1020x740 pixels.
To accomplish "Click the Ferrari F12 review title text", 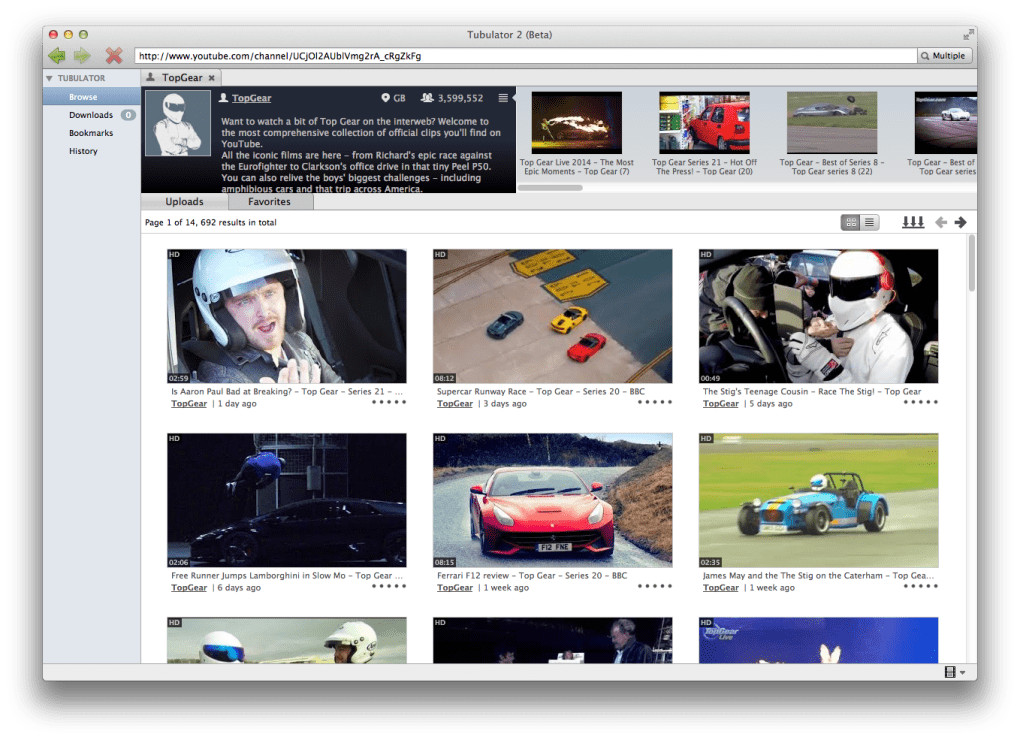I will pos(532,575).
